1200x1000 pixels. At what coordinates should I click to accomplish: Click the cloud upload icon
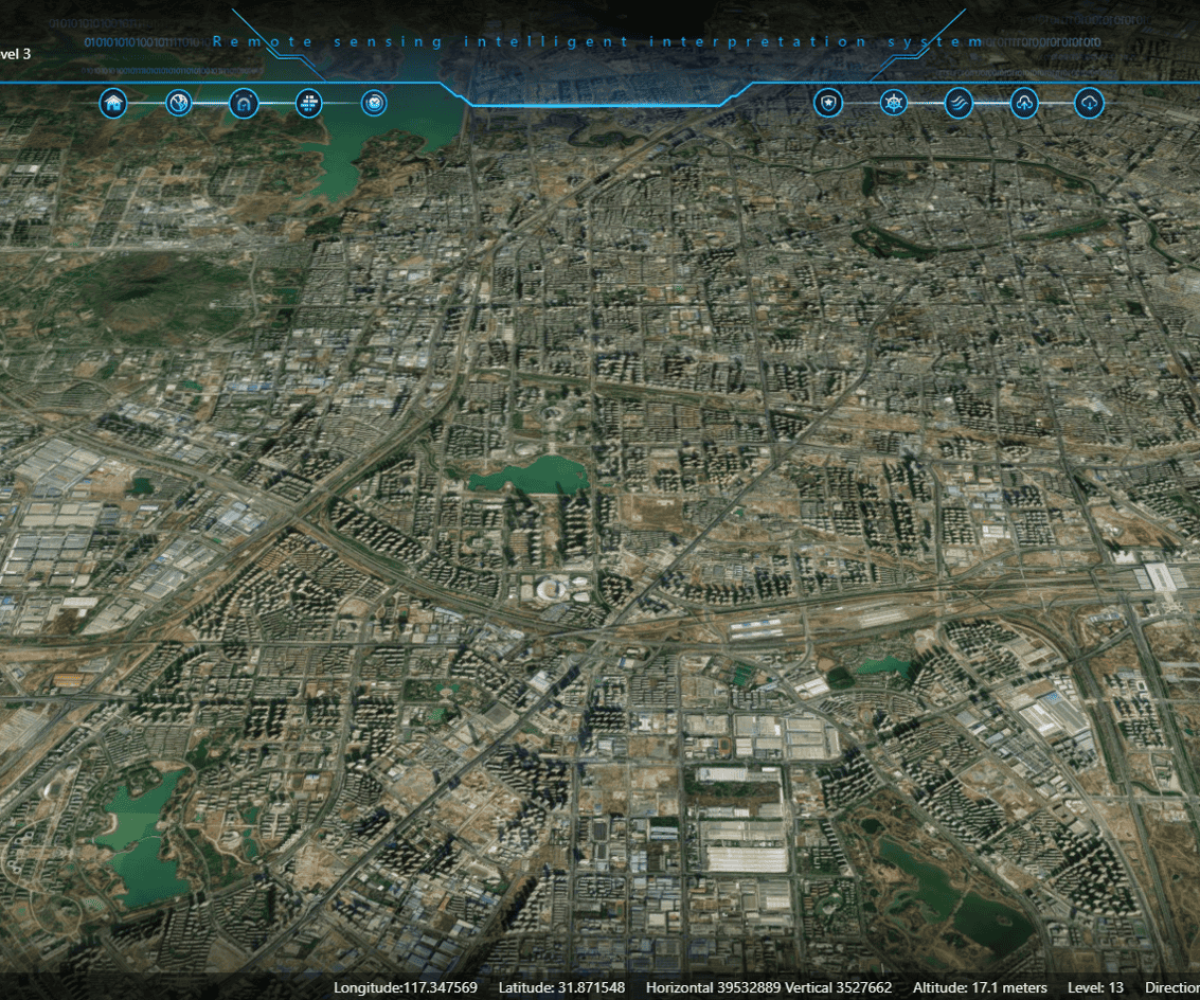(x=1023, y=103)
